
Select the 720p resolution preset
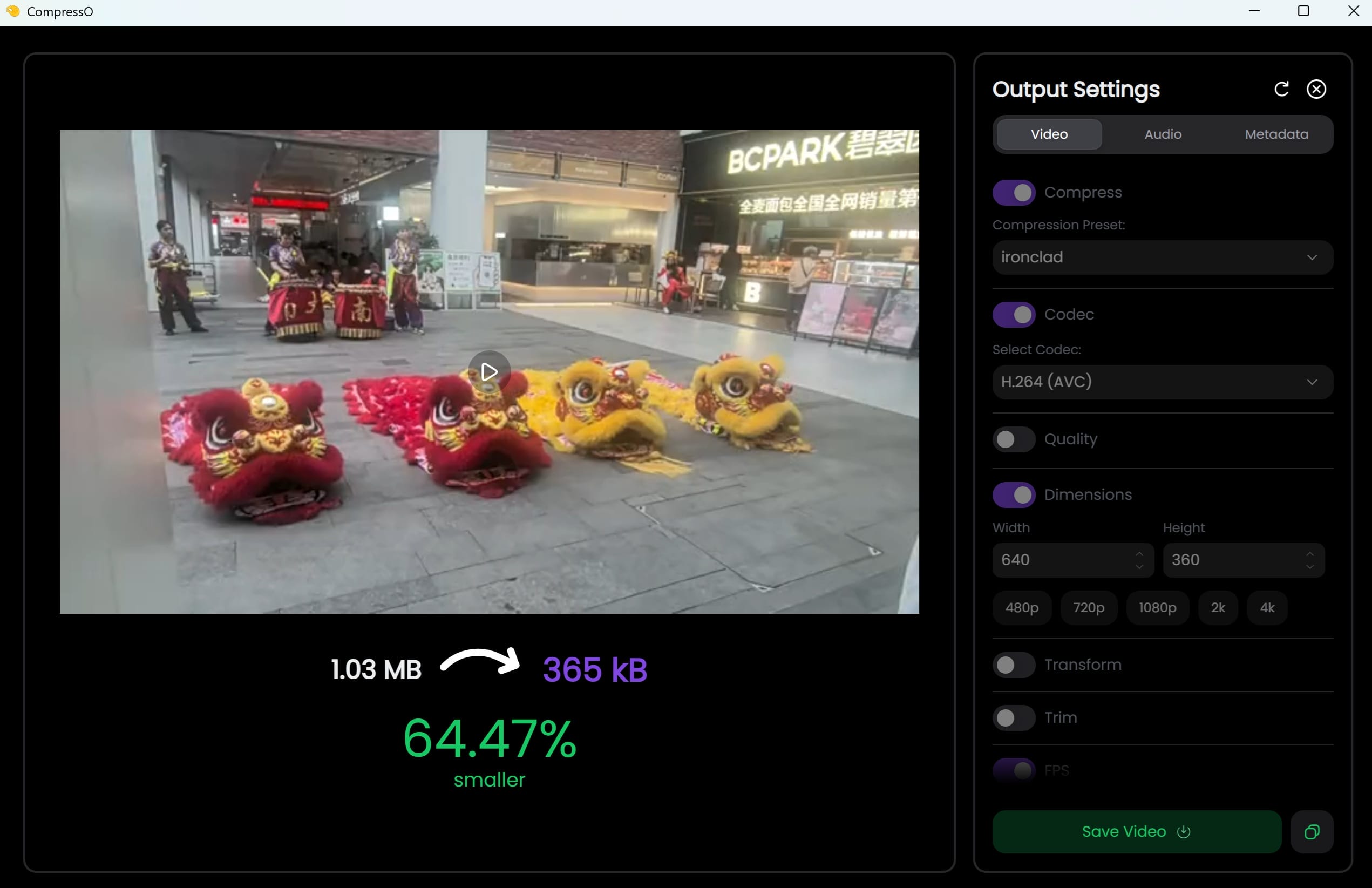pyautogui.click(x=1089, y=608)
